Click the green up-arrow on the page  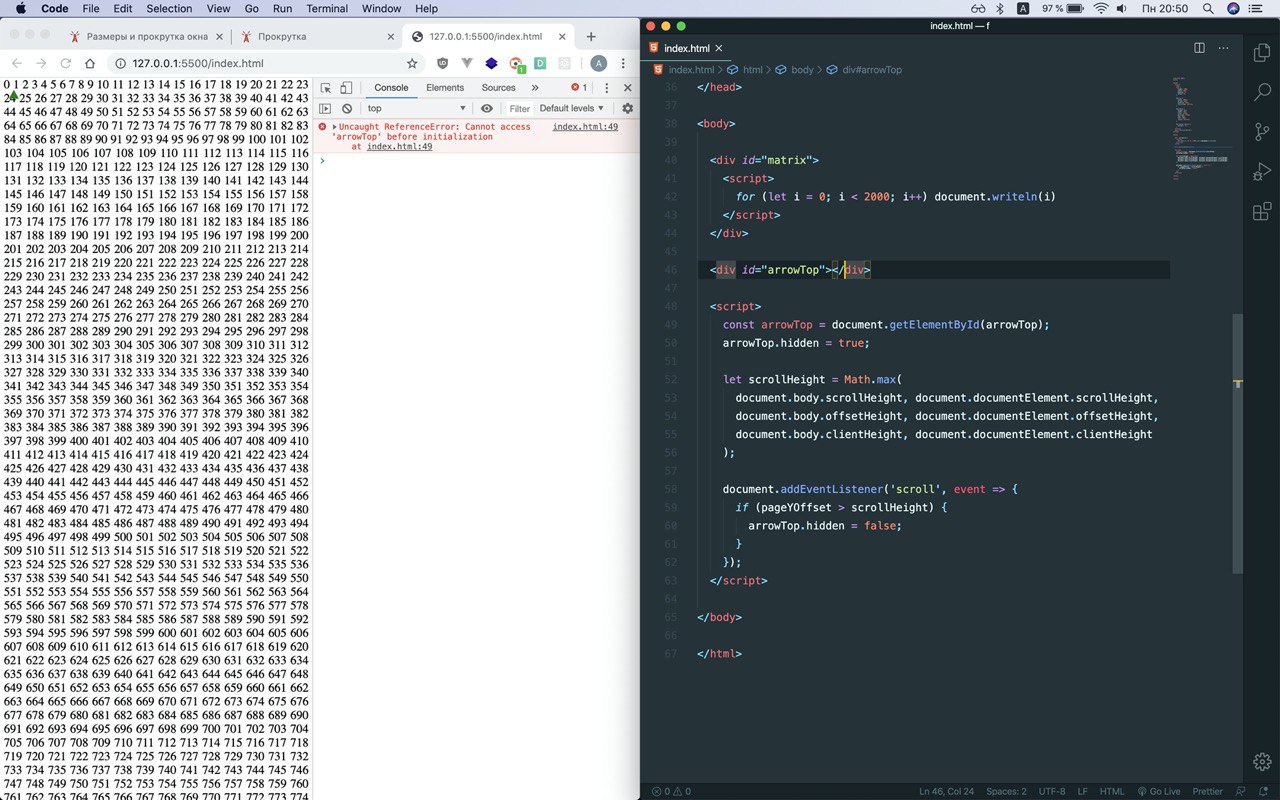(x=13, y=97)
